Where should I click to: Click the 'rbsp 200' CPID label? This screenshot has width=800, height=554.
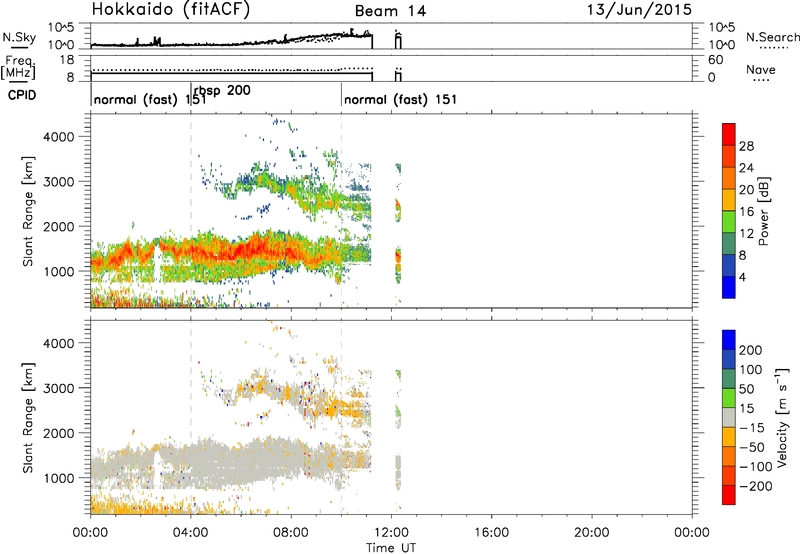coord(222,91)
